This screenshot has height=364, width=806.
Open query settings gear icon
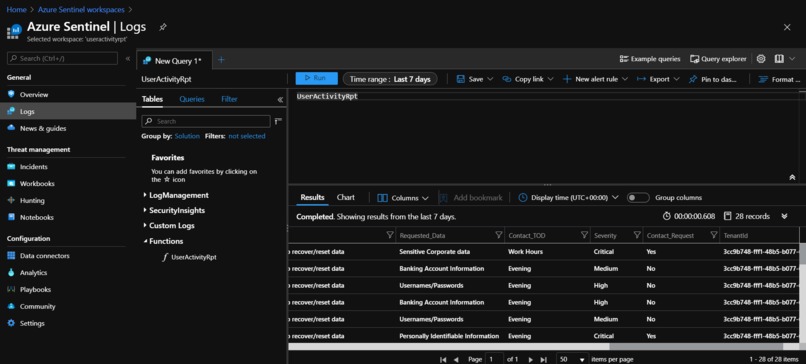tap(761, 59)
